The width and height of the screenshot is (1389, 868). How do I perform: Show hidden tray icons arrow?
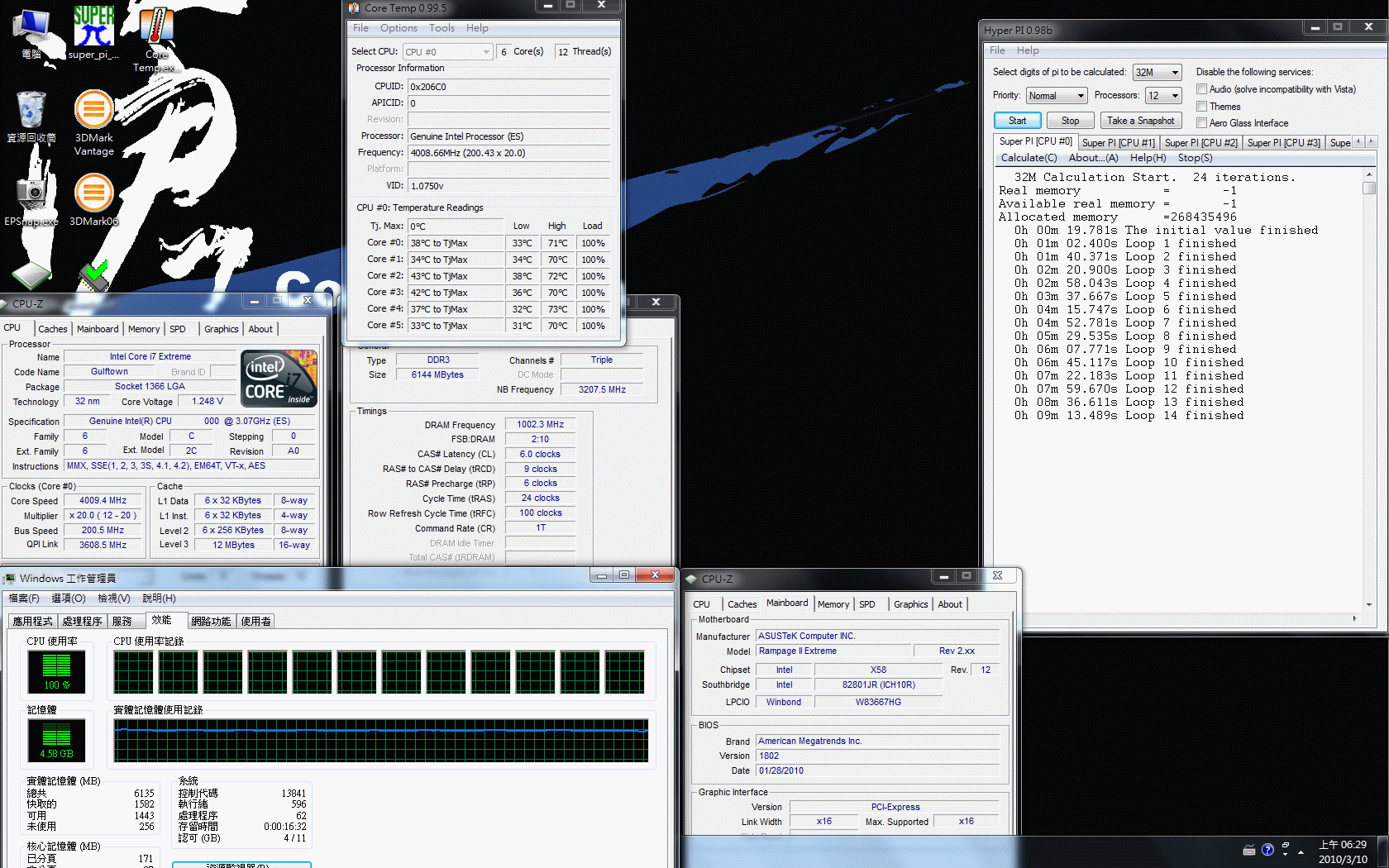click(x=1301, y=851)
